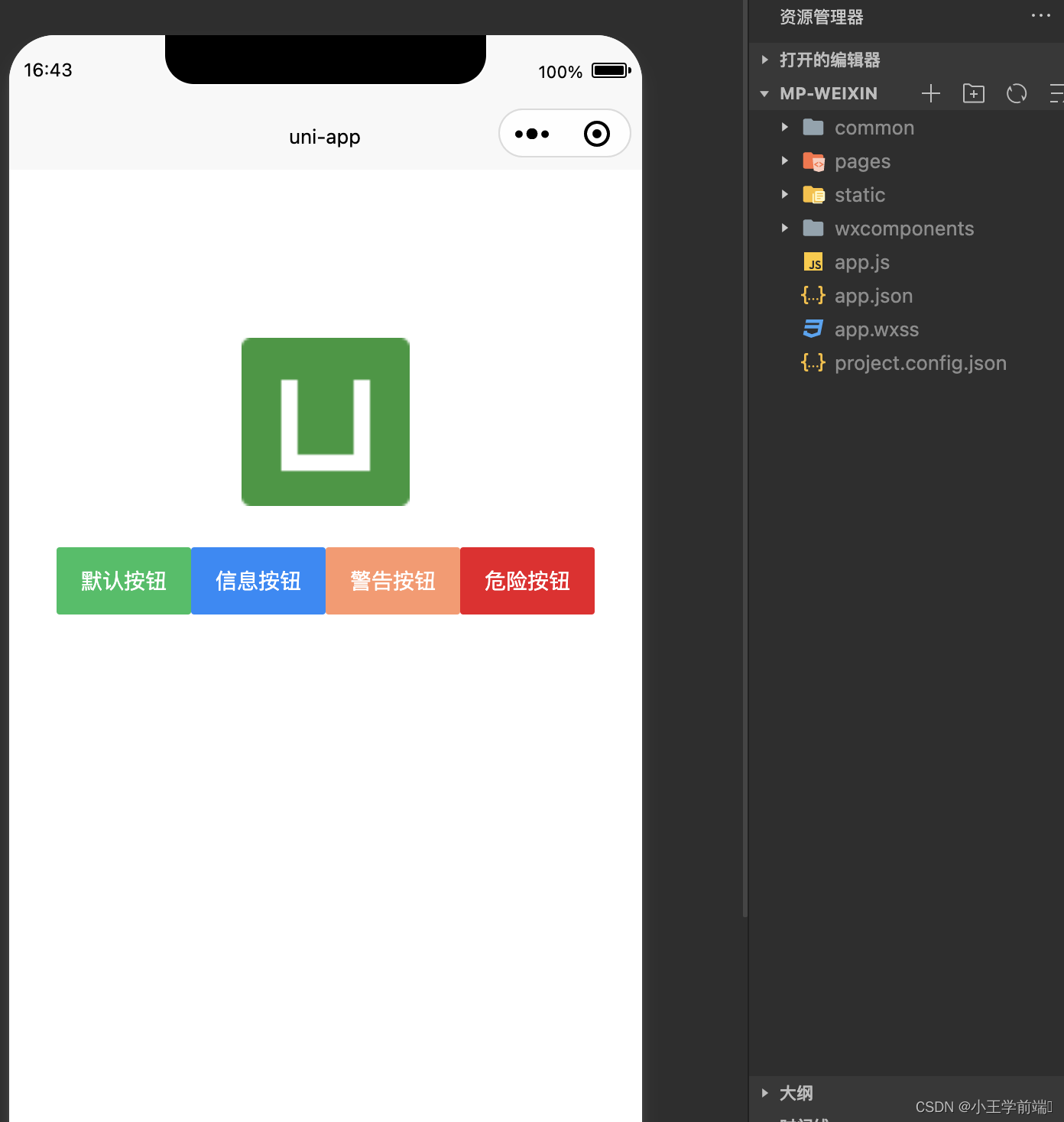Click the uni-app navigation bar title
The image size is (1064, 1122).
(325, 137)
